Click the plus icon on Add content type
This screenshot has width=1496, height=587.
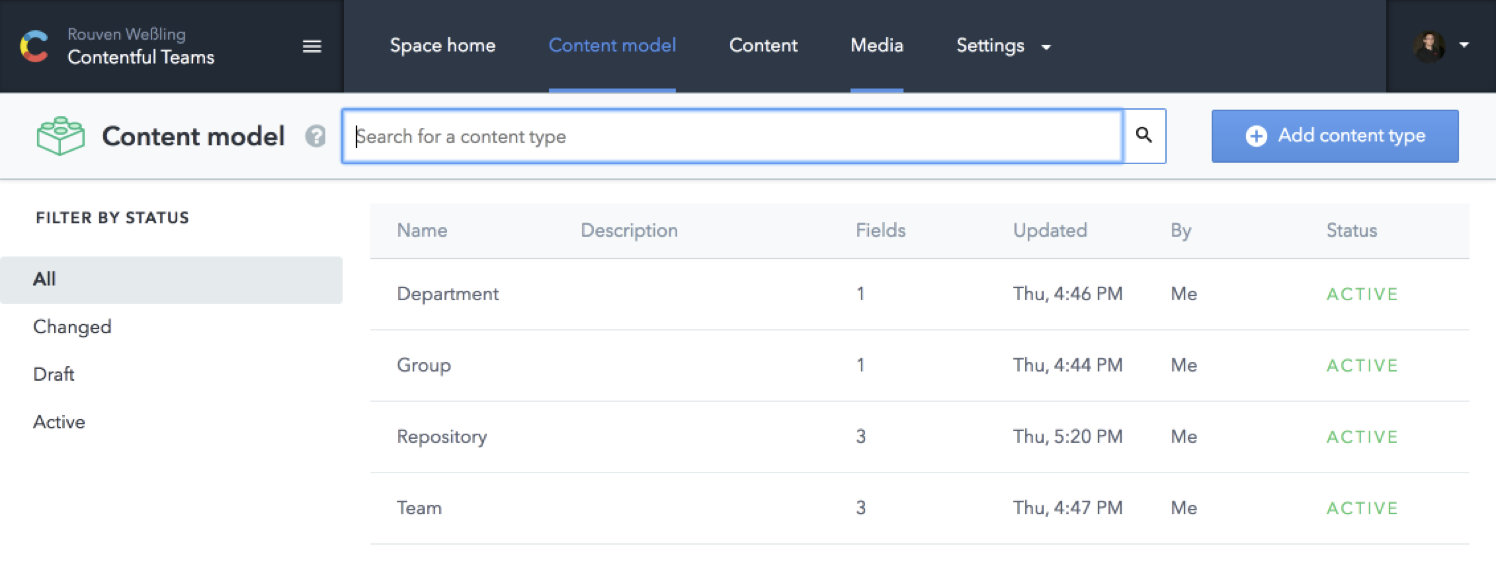pos(1257,135)
